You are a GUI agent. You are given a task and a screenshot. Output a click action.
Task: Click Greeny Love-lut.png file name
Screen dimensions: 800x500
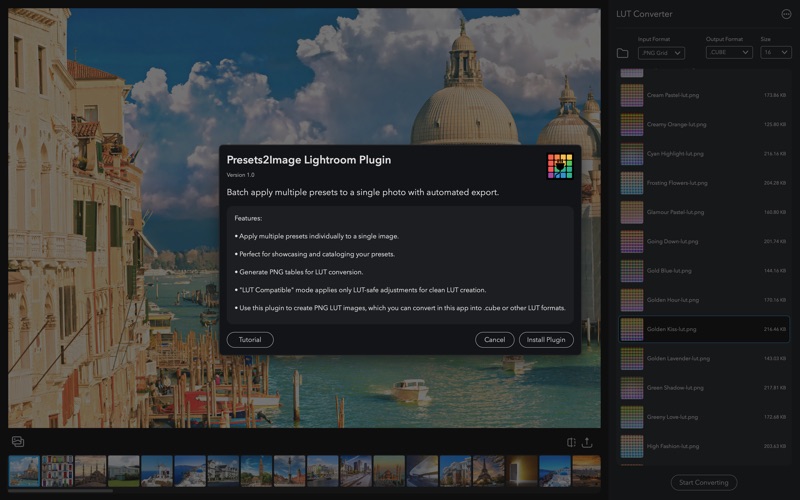(672, 417)
